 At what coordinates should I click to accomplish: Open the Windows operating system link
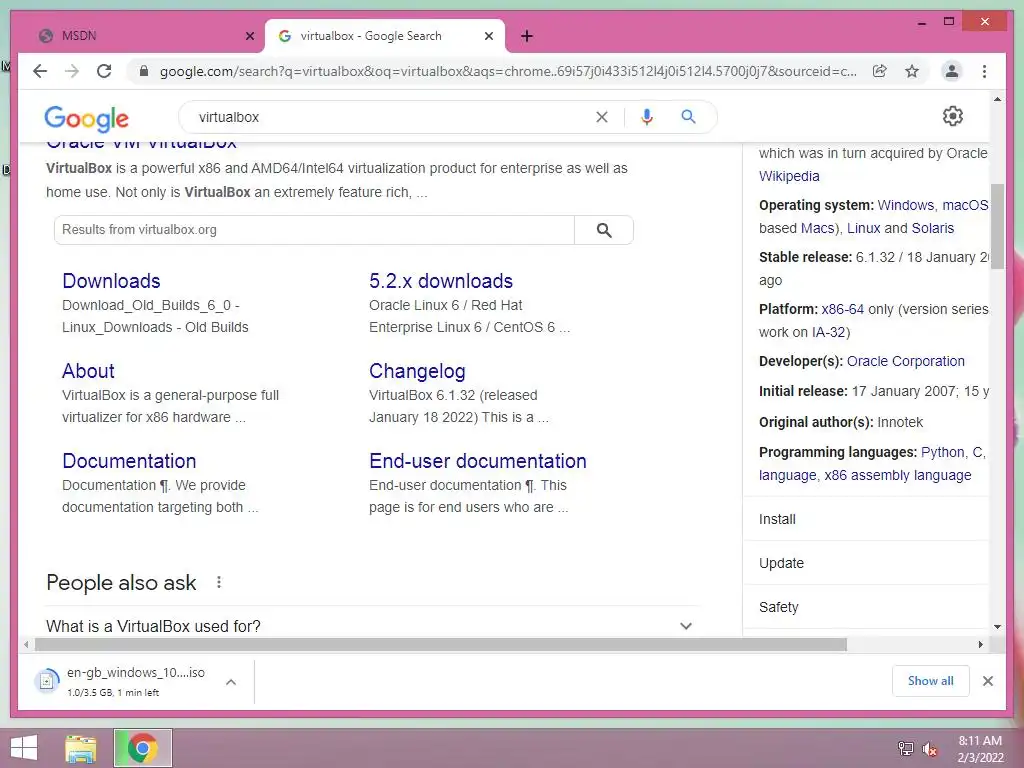pyautogui.click(x=906, y=205)
